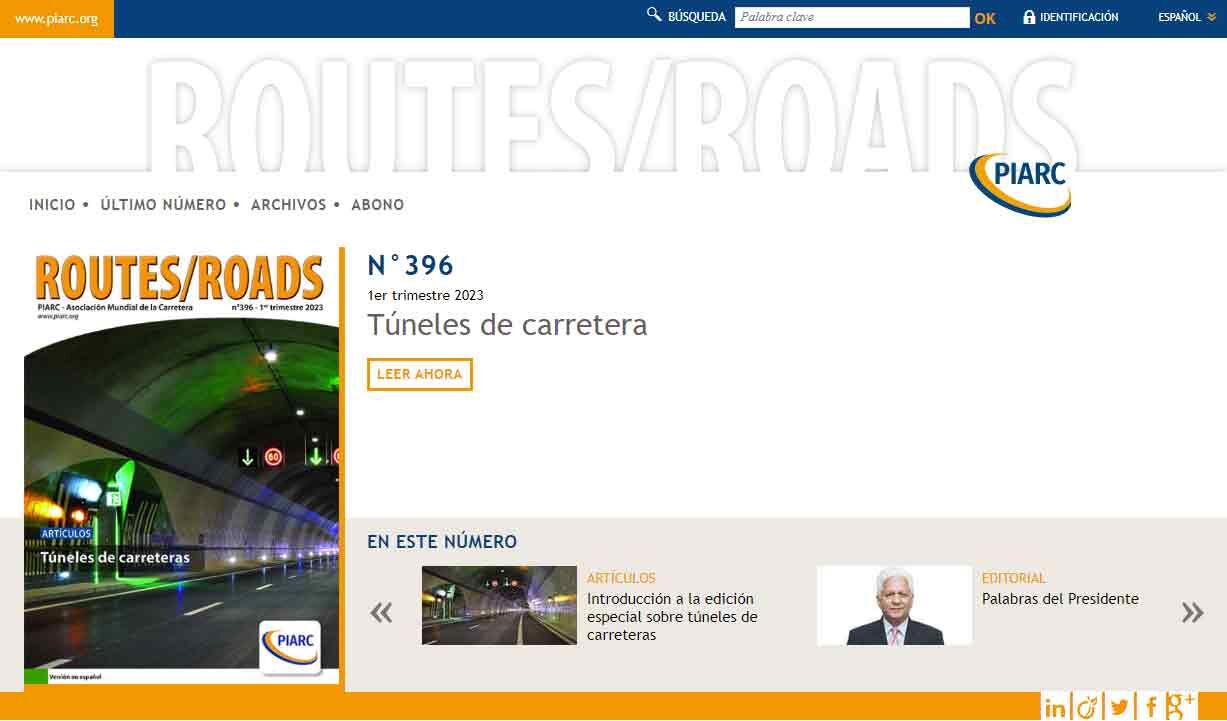
Task: Open the Routes/Roads N°396 cover image
Action: coord(182,468)
